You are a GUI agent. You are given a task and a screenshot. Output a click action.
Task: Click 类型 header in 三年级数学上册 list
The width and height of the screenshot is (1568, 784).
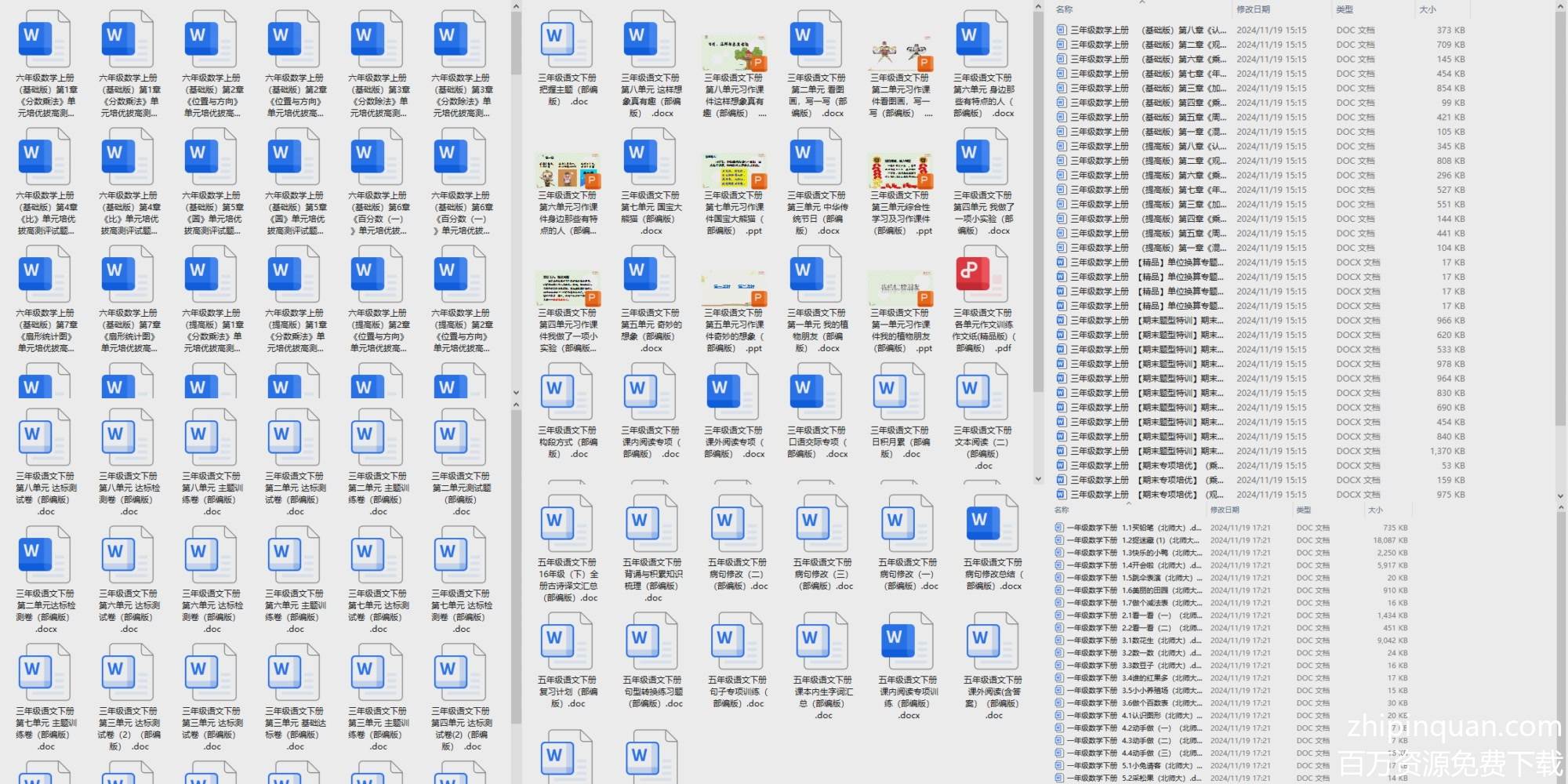tap(1345, 9)
